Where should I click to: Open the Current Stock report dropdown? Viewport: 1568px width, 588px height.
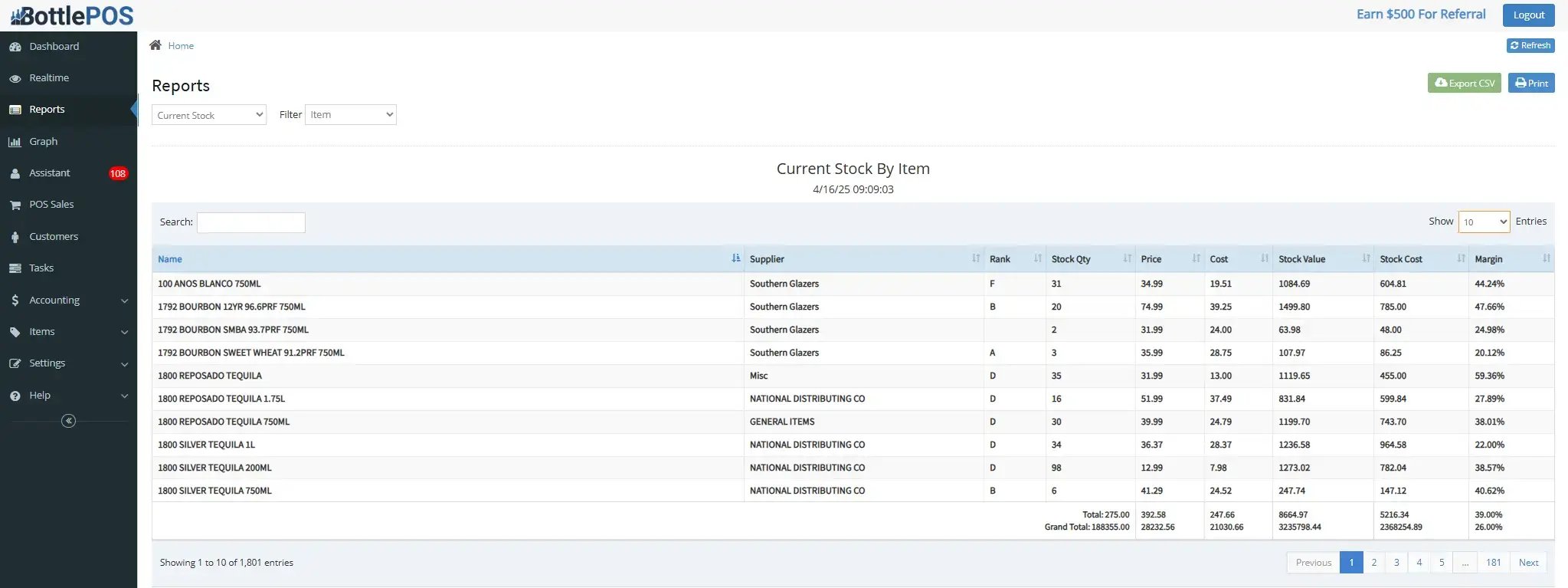(x=209, y=115)
